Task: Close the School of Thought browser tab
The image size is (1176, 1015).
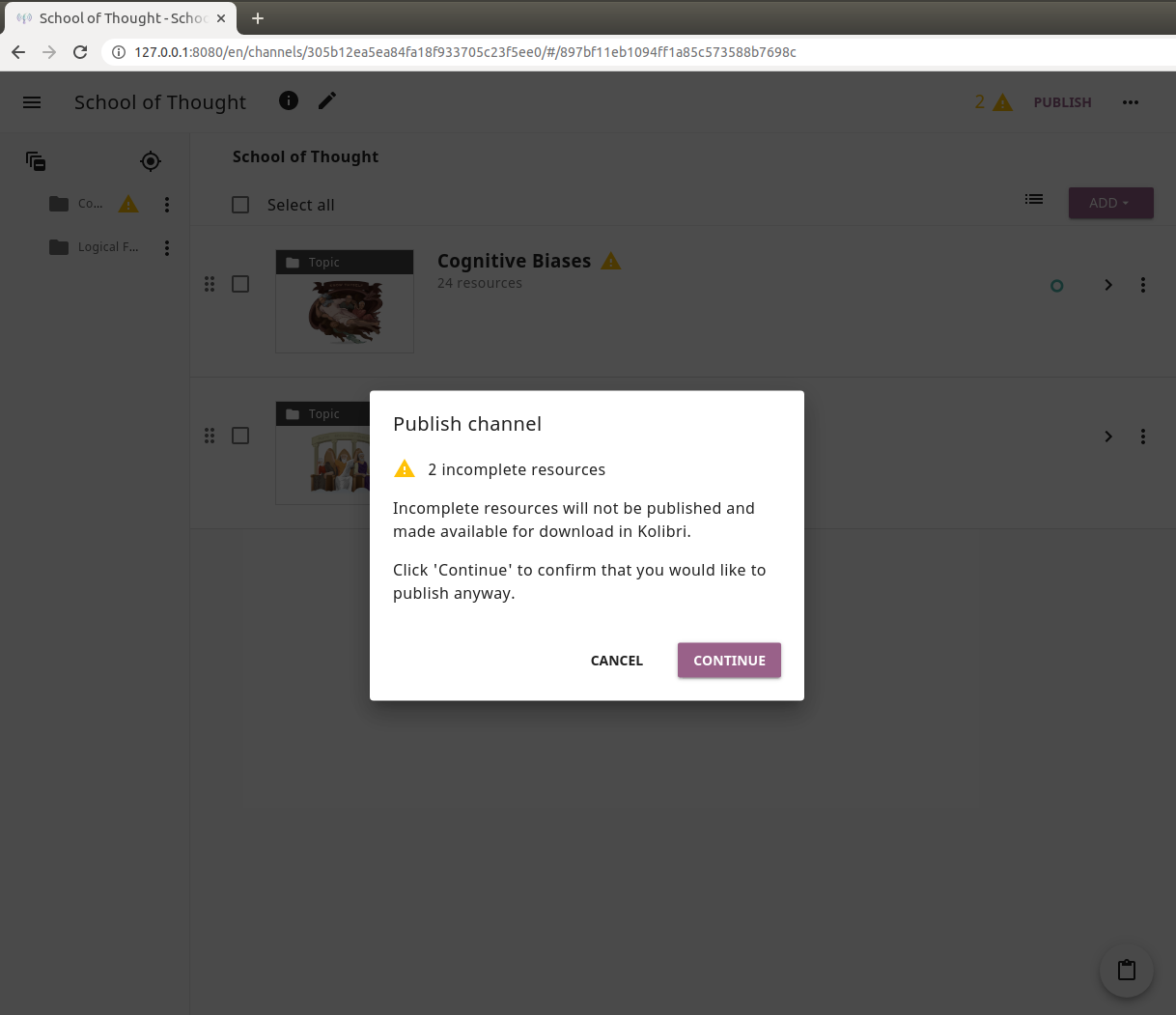Action: (x=221, y=18)
